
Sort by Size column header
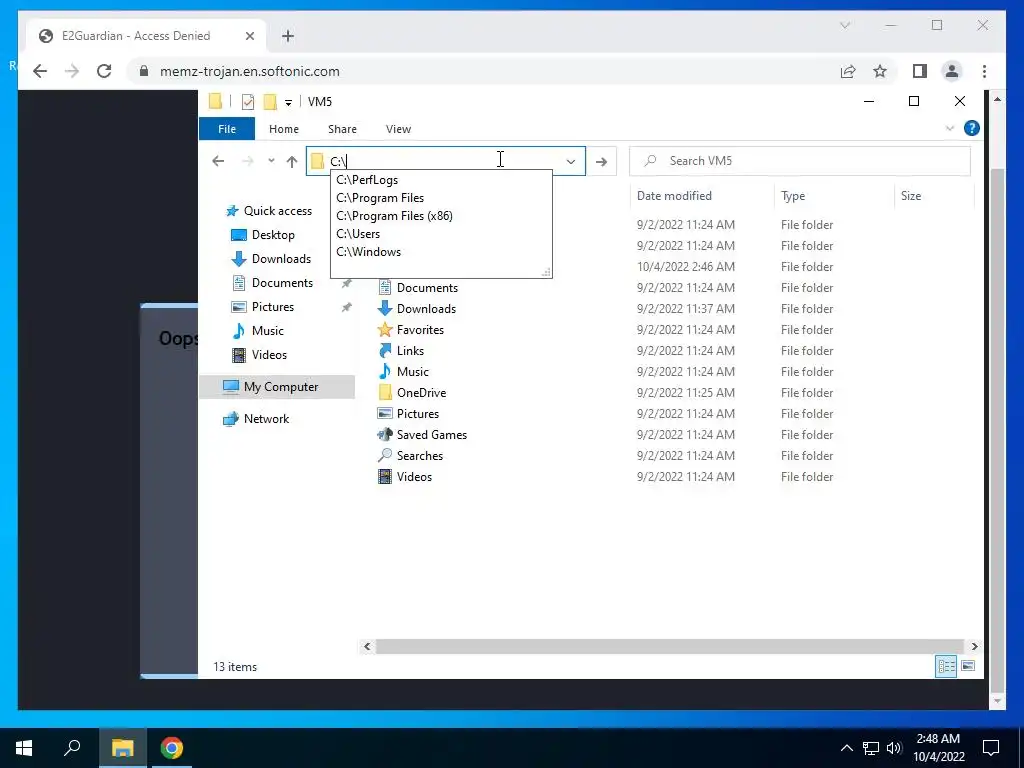(910, 196)
